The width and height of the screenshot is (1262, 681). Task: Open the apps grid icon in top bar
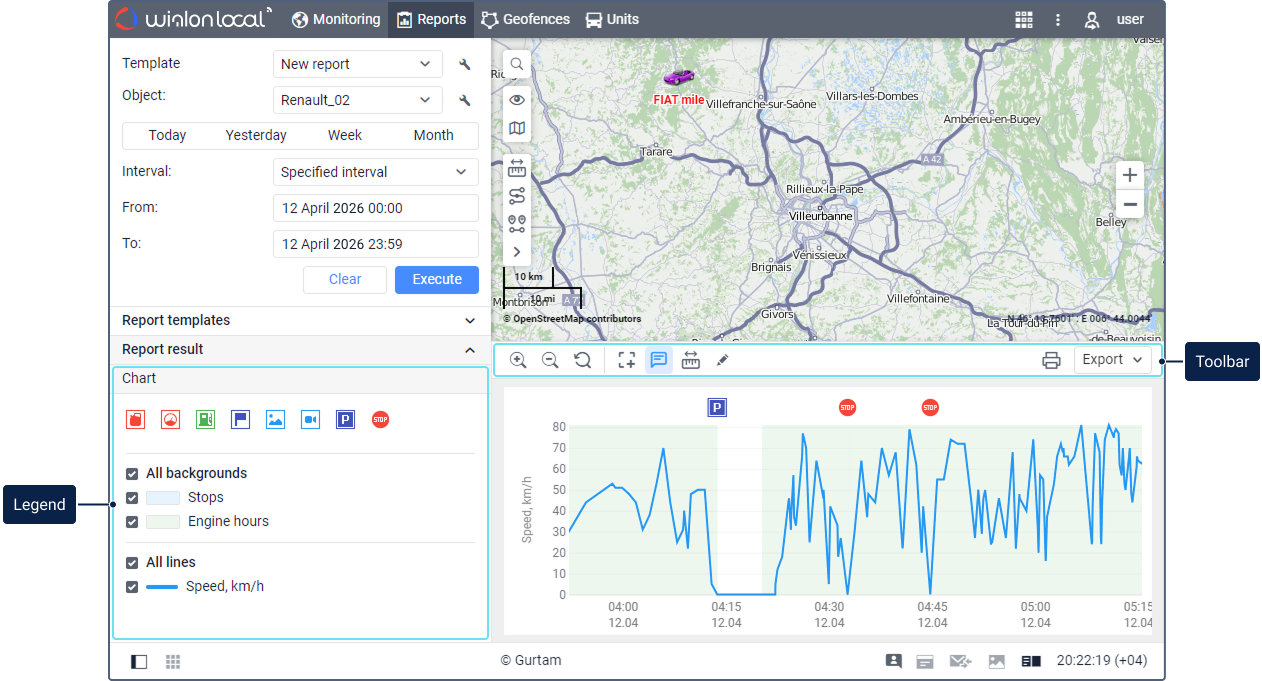[1023, 19]
